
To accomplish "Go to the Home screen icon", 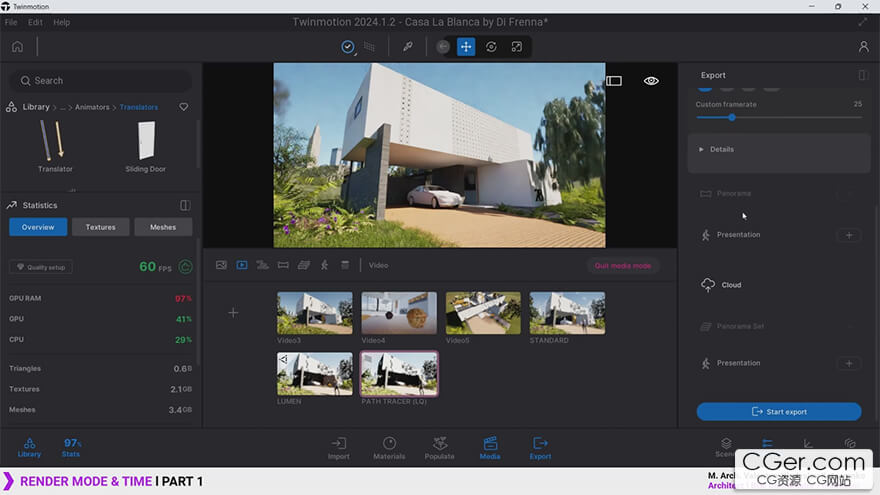I will 17,47.
